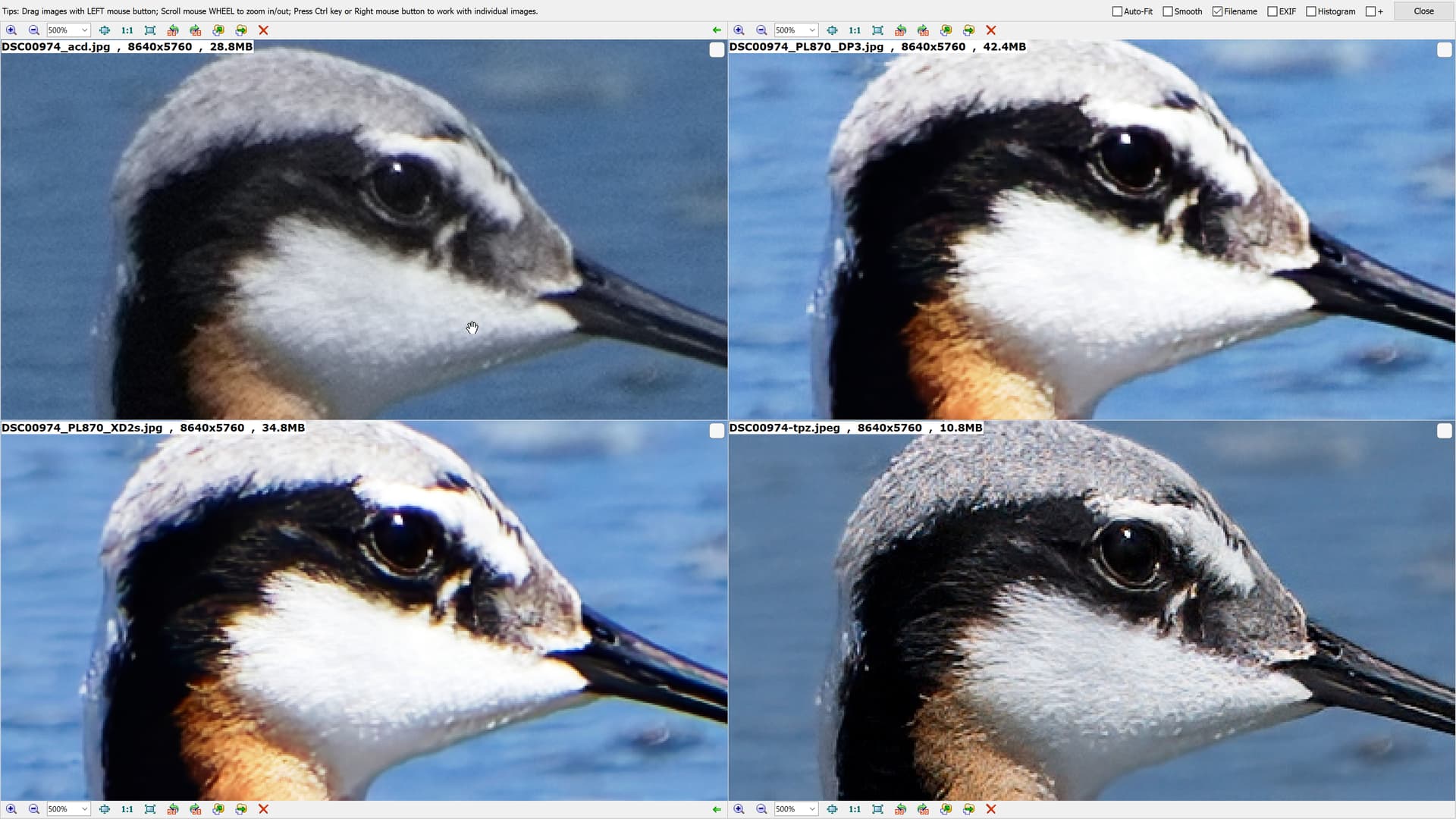Viewport: 1456px width, 819px height.
Task: Enable the Auto-Fit checkbox
Action: tap(1117, 11)
